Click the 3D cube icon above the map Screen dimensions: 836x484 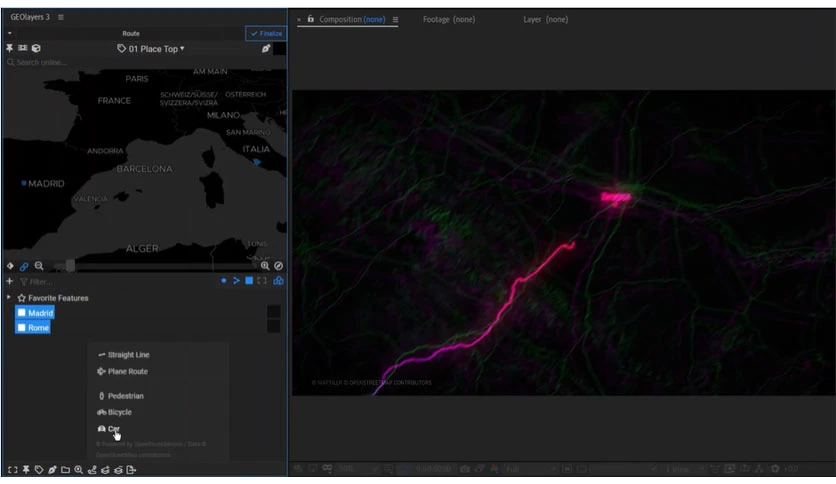tap(36, 48)
